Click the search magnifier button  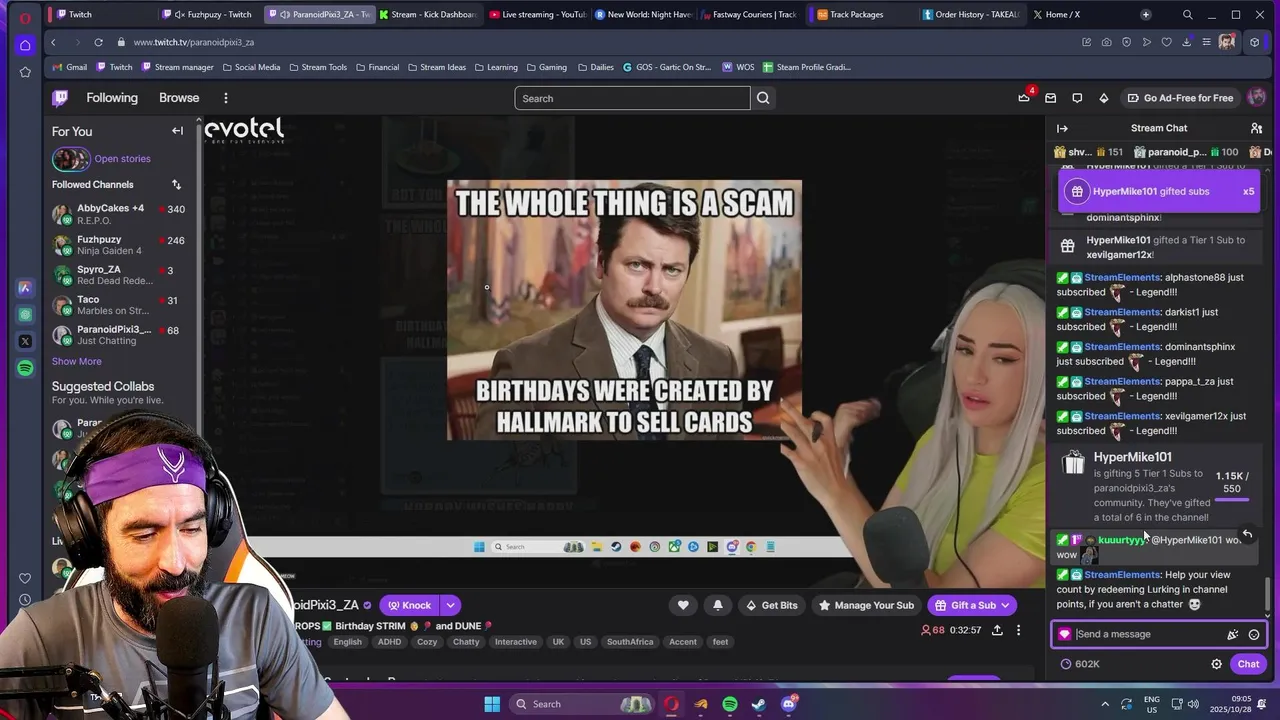763,98
